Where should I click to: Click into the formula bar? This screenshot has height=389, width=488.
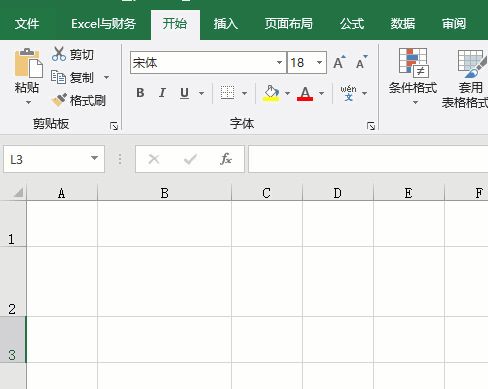[x=368, y=159]
